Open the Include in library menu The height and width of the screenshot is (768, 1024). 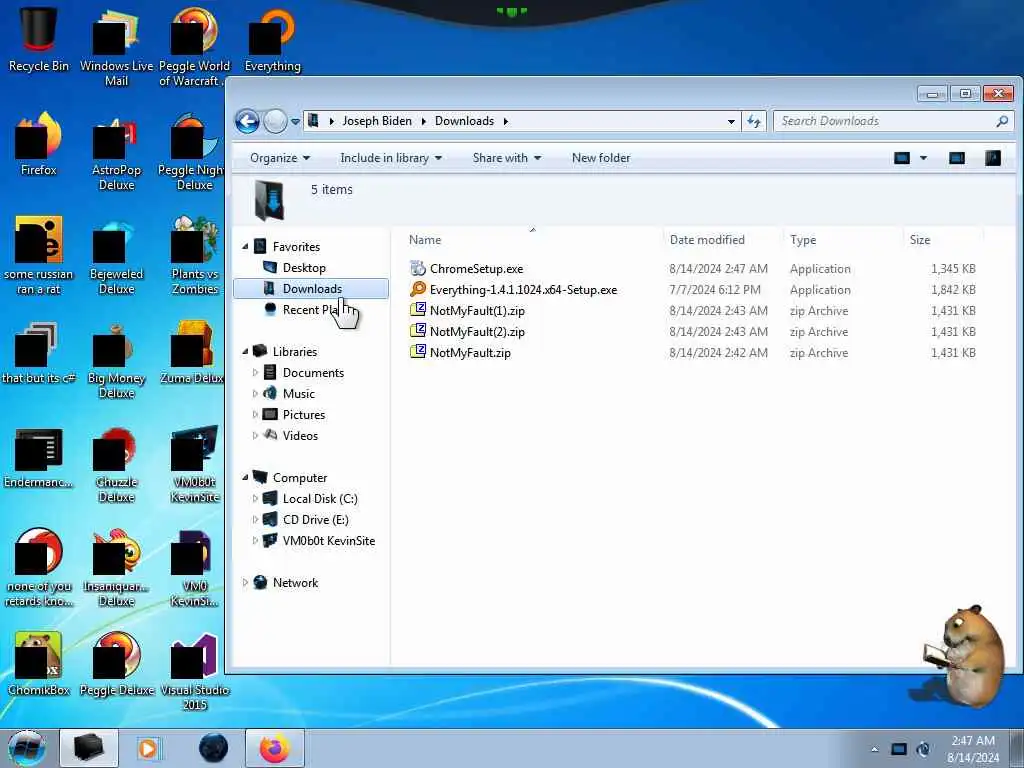[391, 158]
